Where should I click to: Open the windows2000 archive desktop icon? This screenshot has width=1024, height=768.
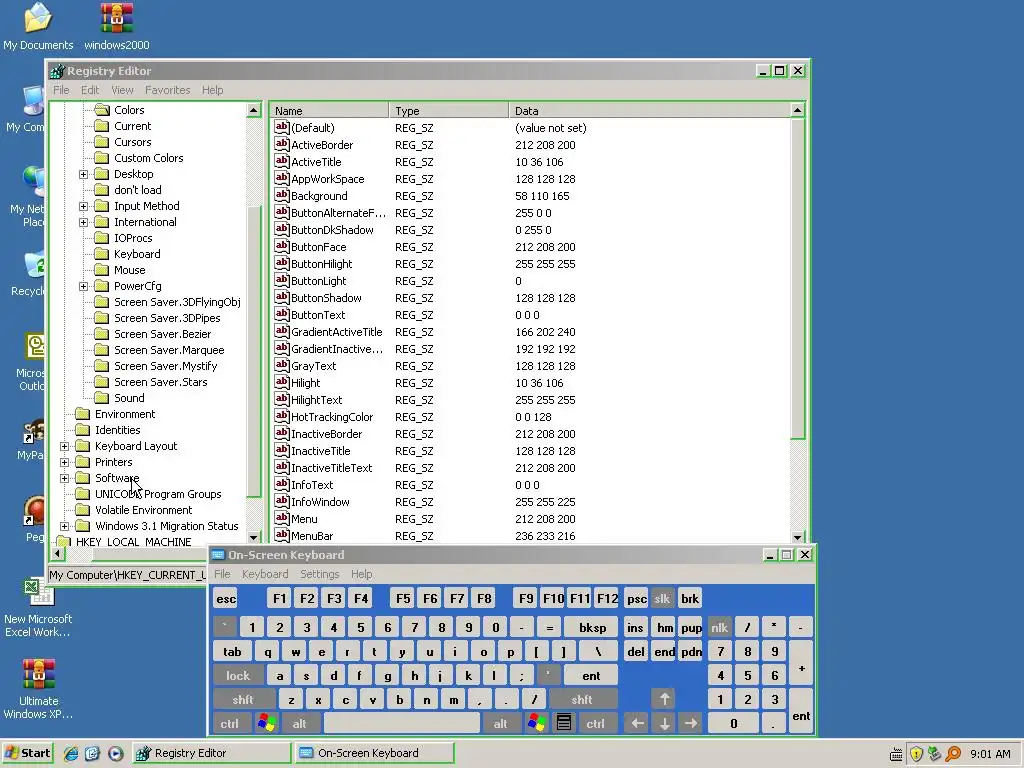click(x=116, y=18)
